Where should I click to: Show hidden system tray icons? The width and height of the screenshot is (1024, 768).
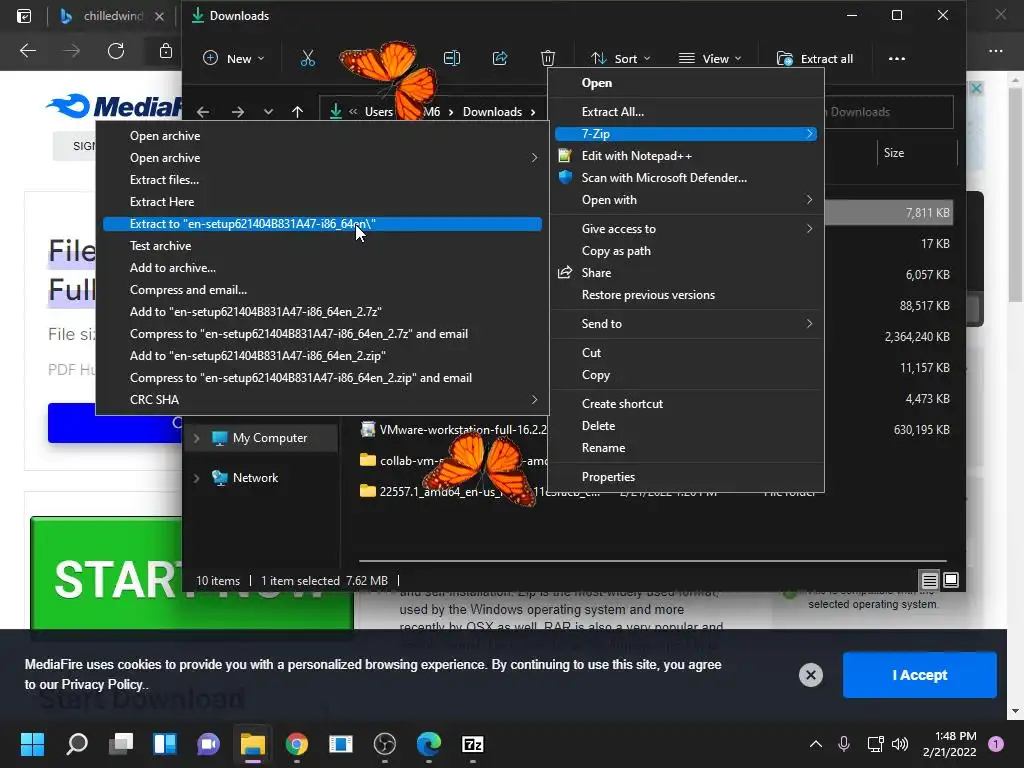(x=816, y=744)
